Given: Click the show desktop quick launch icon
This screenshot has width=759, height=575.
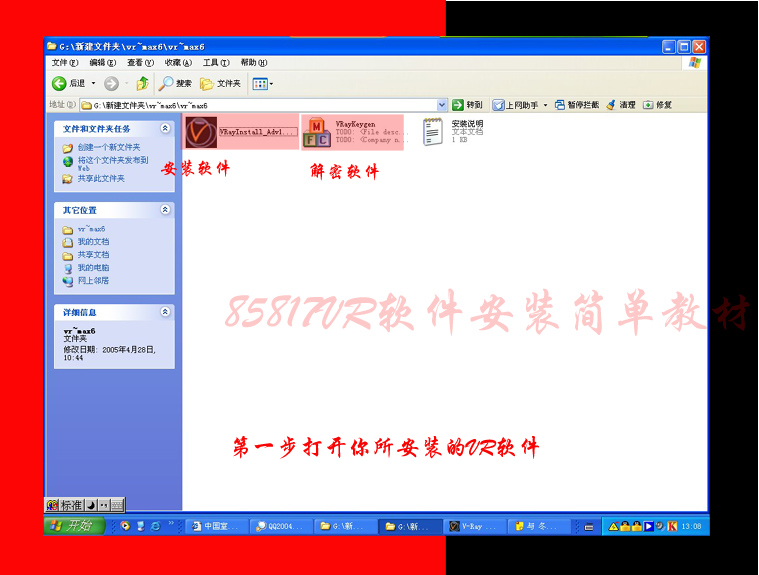Looking at the screenshot, I should (x=140, y=526).
